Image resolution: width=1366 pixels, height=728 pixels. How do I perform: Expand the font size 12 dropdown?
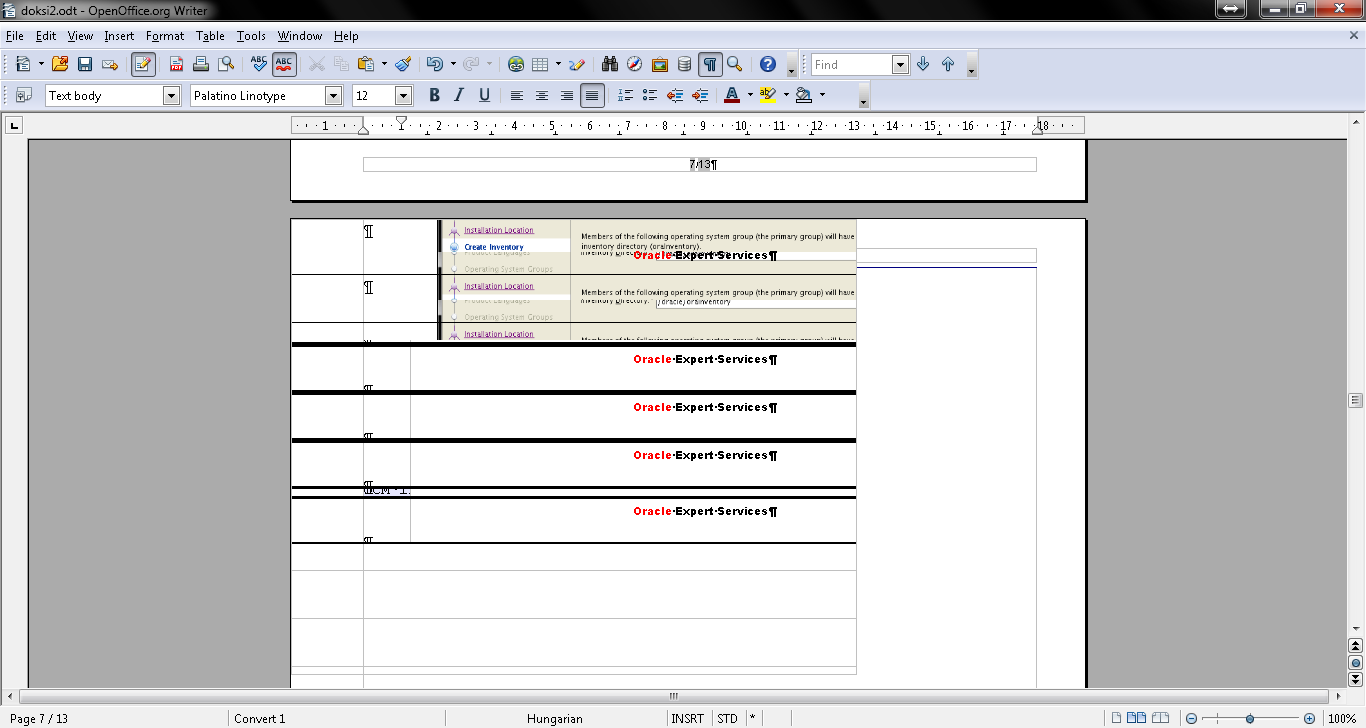click(x=403, y=95)
